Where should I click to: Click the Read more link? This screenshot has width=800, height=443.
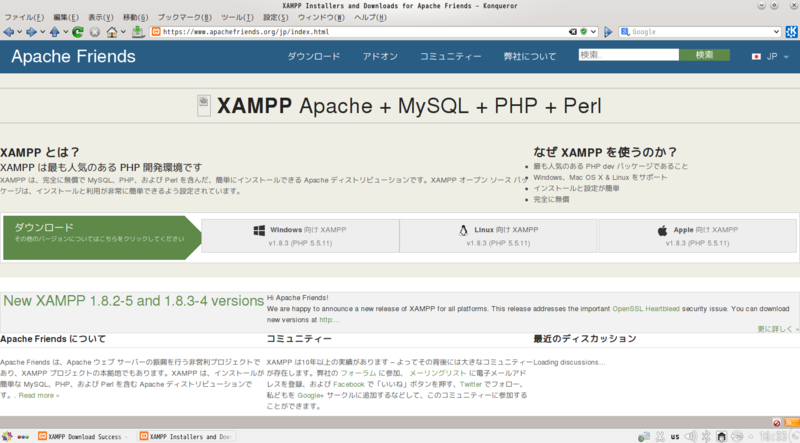(39, 396)
